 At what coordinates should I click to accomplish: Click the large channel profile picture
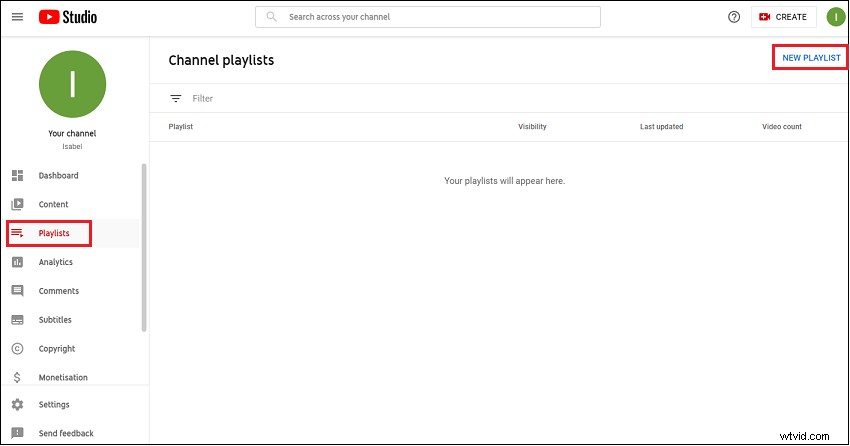[x=73, y=84]
